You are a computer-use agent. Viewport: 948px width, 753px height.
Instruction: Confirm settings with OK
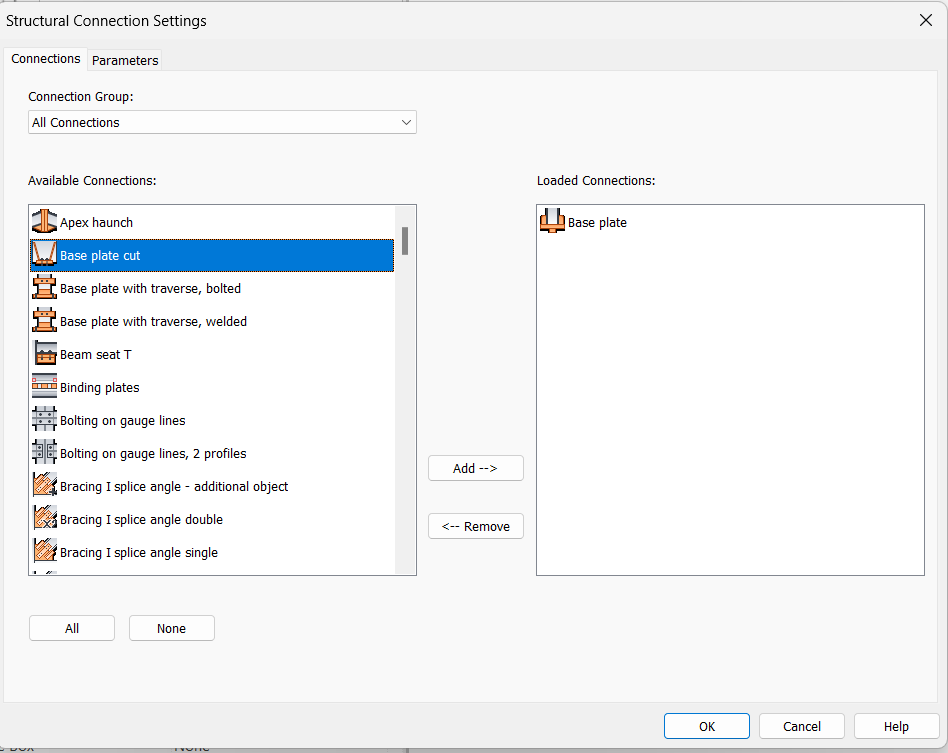point(707,726)
